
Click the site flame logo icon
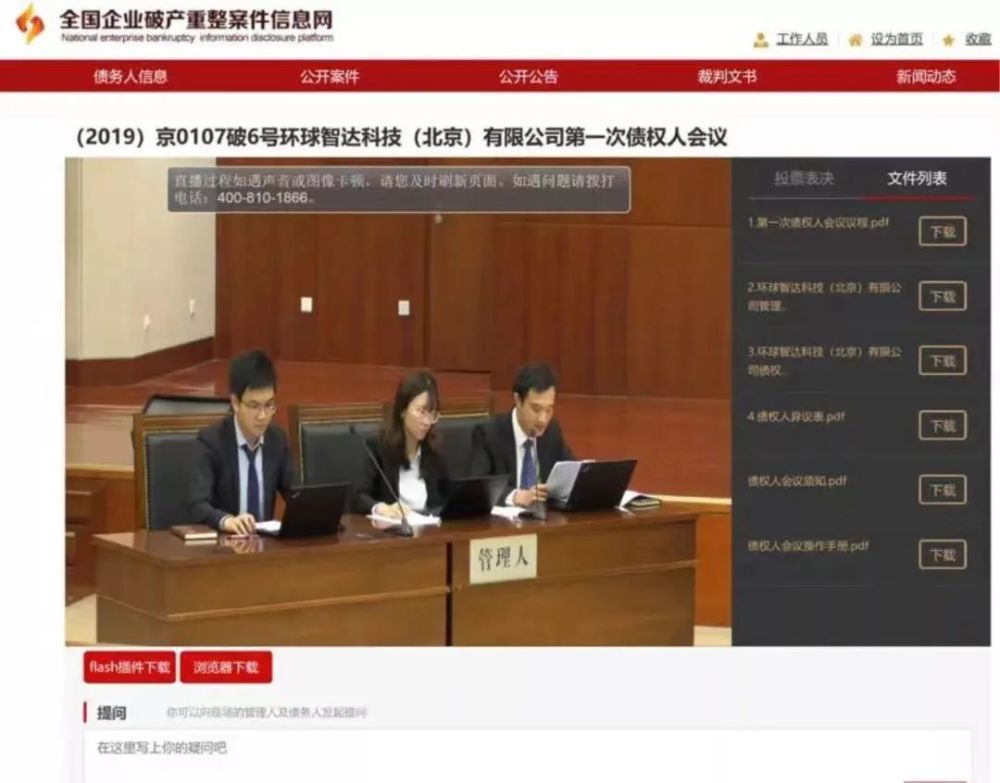coord(30,24)
